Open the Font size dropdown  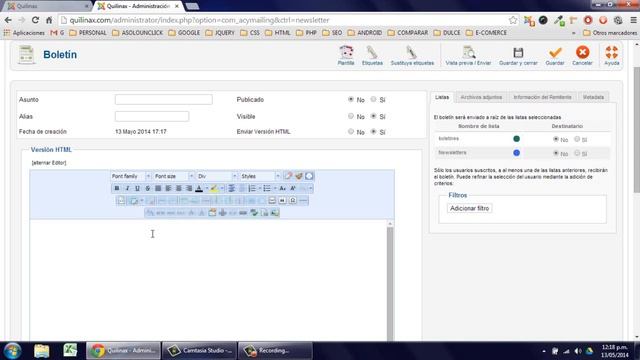tap(174, 176)
